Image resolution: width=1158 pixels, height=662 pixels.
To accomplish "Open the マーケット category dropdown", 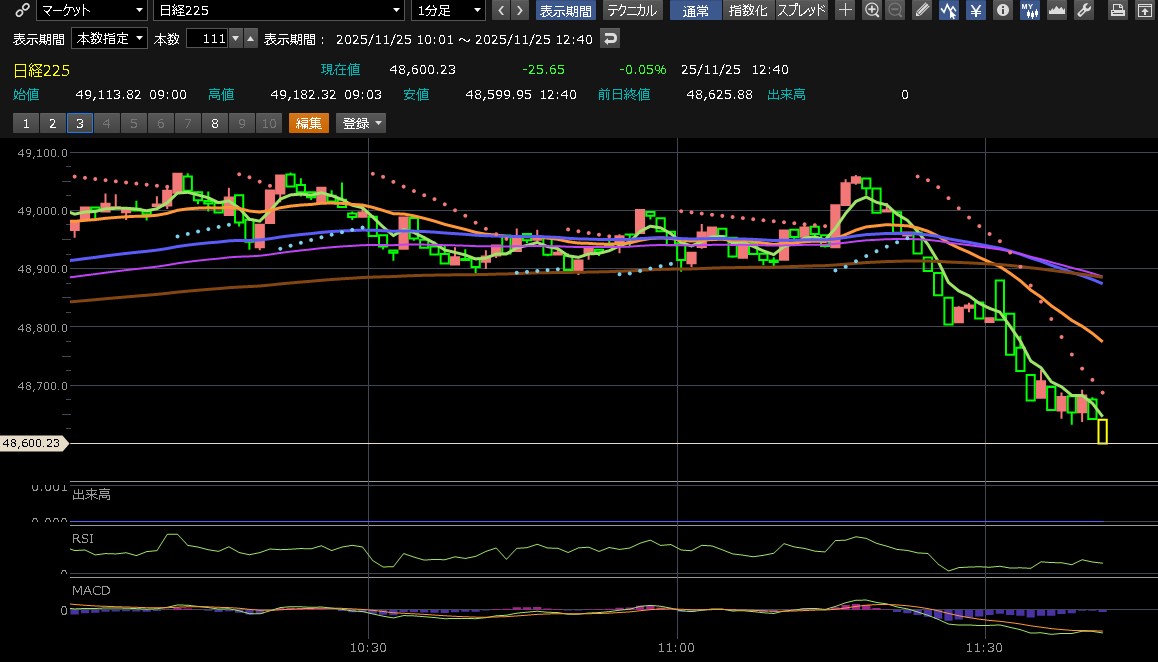I will (x=91, y=11).
